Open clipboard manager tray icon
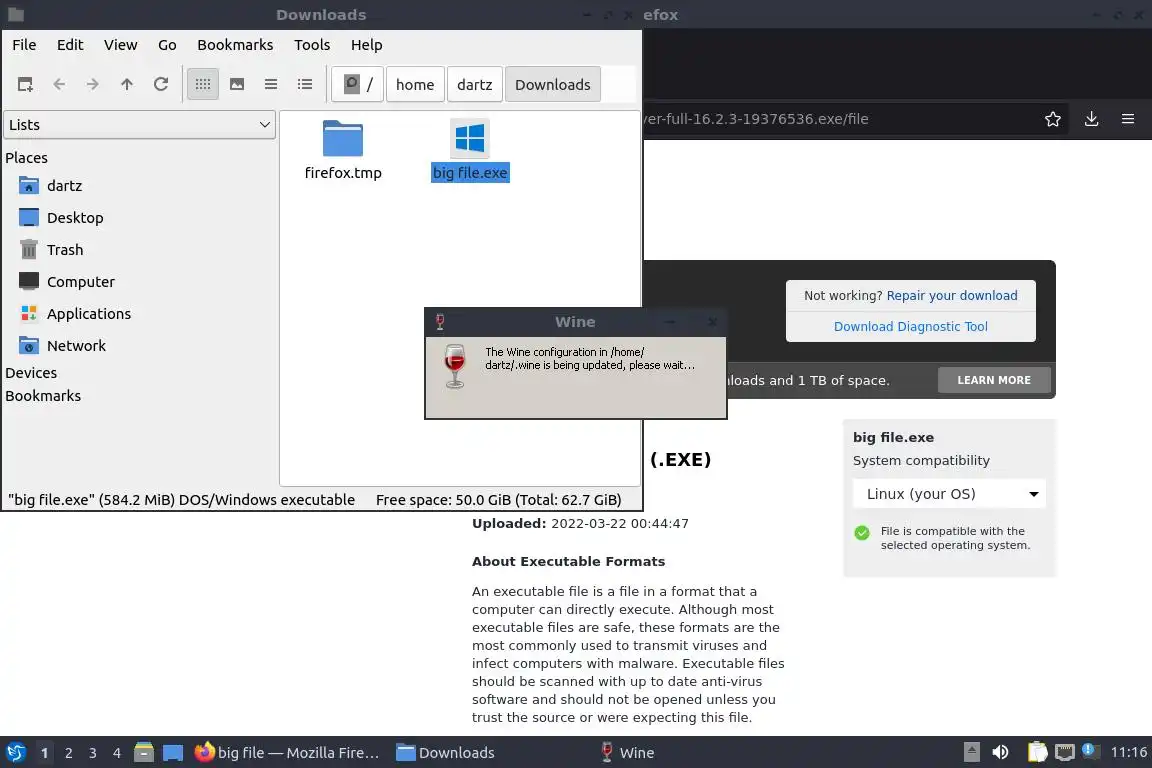This screenshot has height=768, width=1152. point(1037,752)
